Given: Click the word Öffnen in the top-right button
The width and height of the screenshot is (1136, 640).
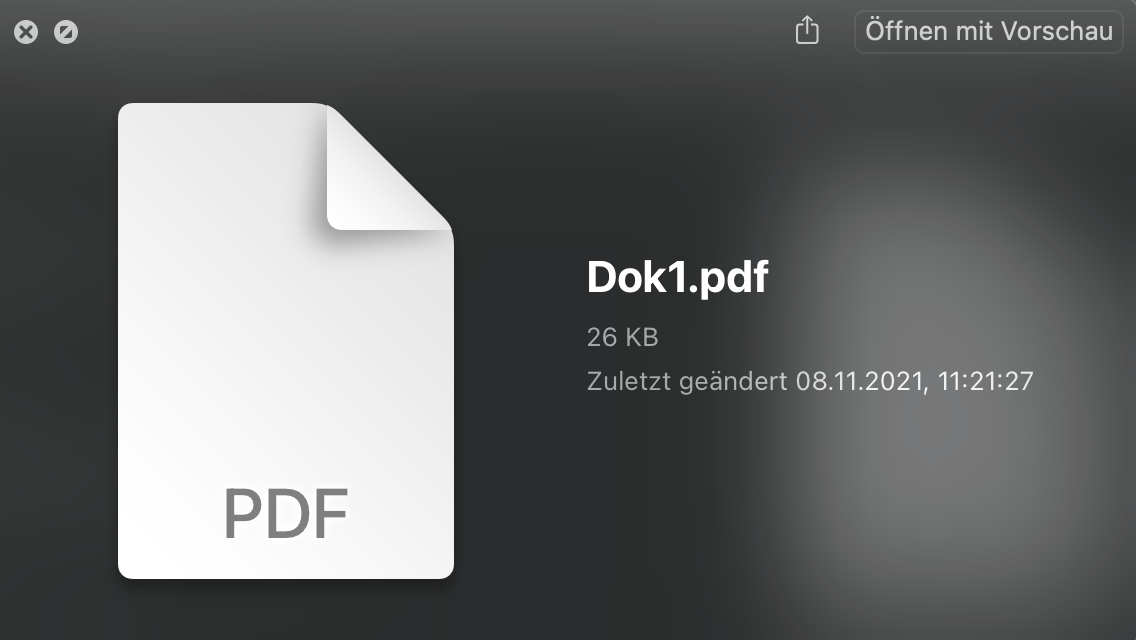Looking at the screenshot, I should click(x=906, y=31).
